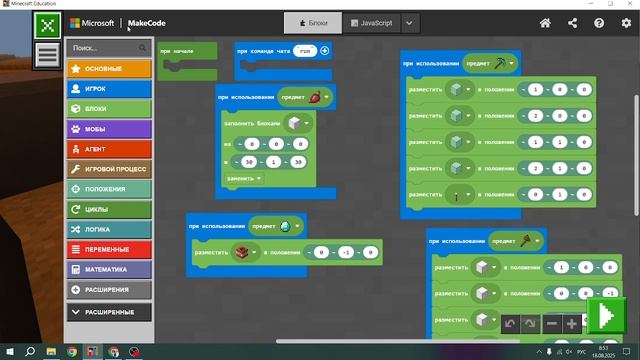Screen dimensions: 640x360
Task: Open the ИГРОВОЙ ПРОЦЕСС category
Action: (x=109, y=169)
